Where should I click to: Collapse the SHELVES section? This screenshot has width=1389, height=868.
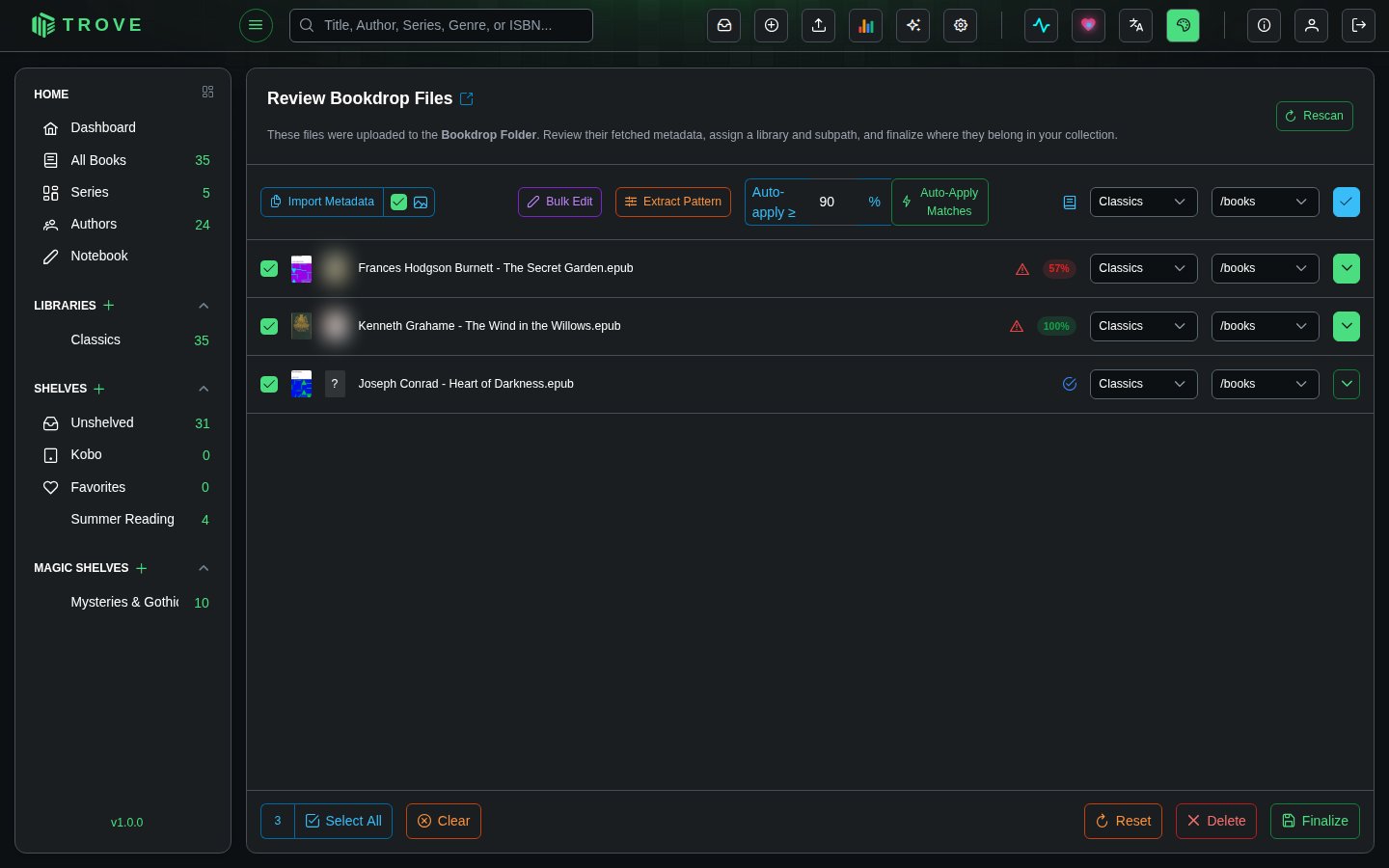(204, 389)
